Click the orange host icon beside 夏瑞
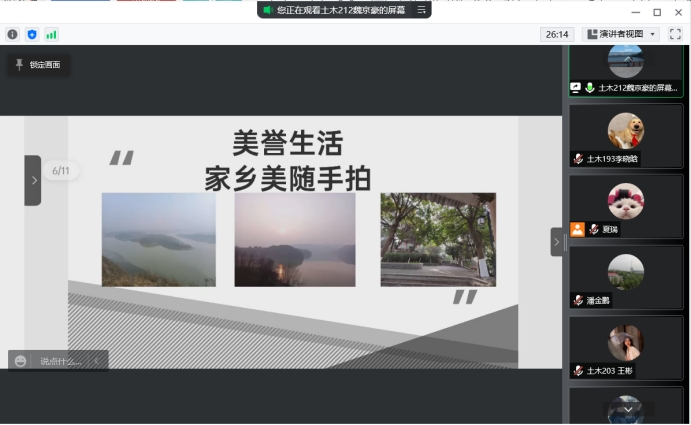This screenshot has height=425, width=691. (577, 229)
